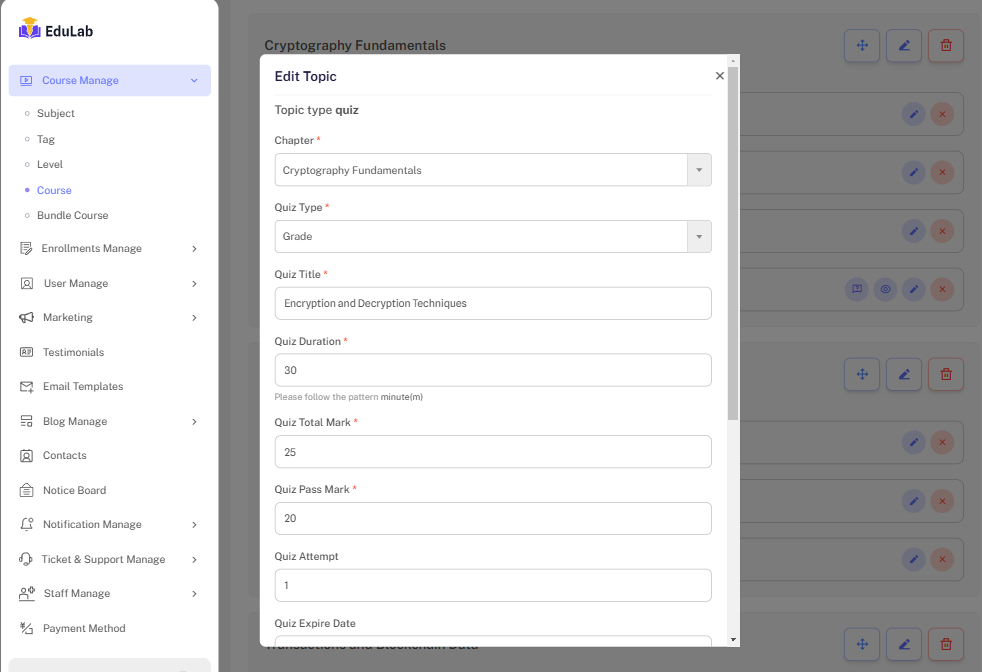Expand the Staff Manage submenu

(194, 594)
